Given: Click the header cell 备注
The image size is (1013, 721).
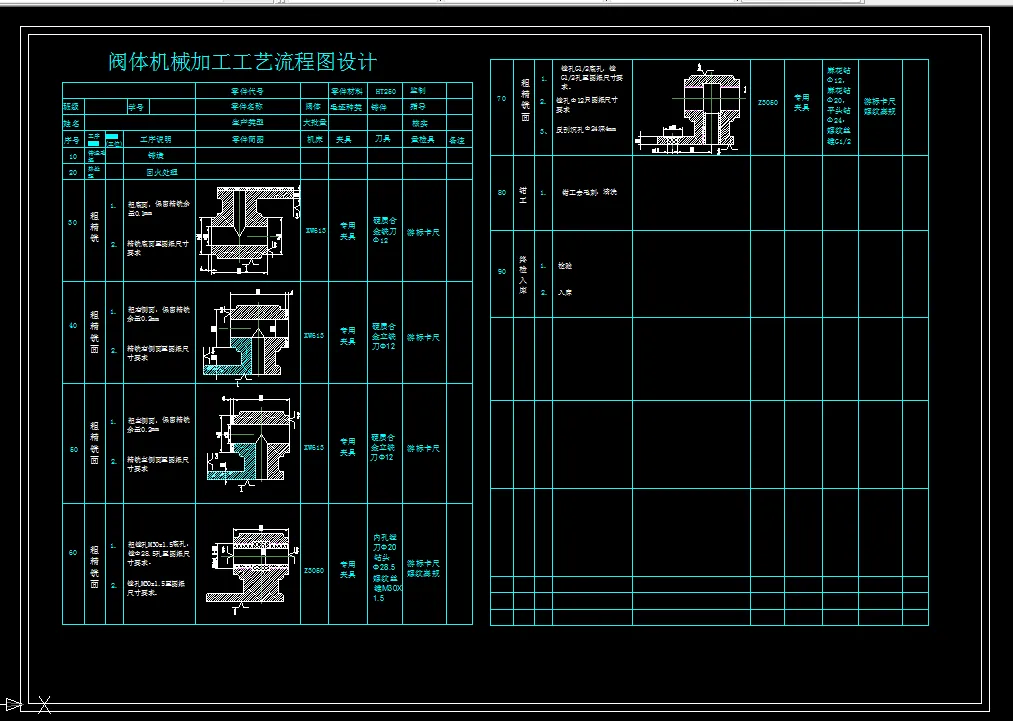Looking at the screenshot, I should (457, 140).
